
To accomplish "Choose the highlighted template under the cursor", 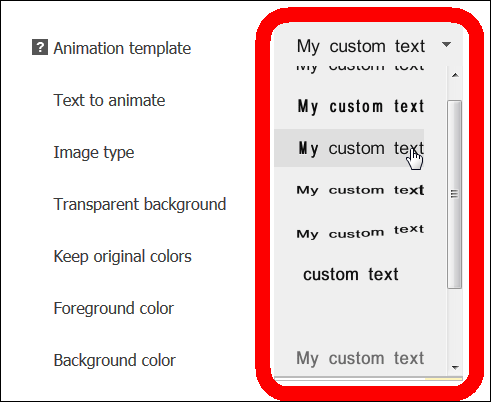I will point(349,148).
